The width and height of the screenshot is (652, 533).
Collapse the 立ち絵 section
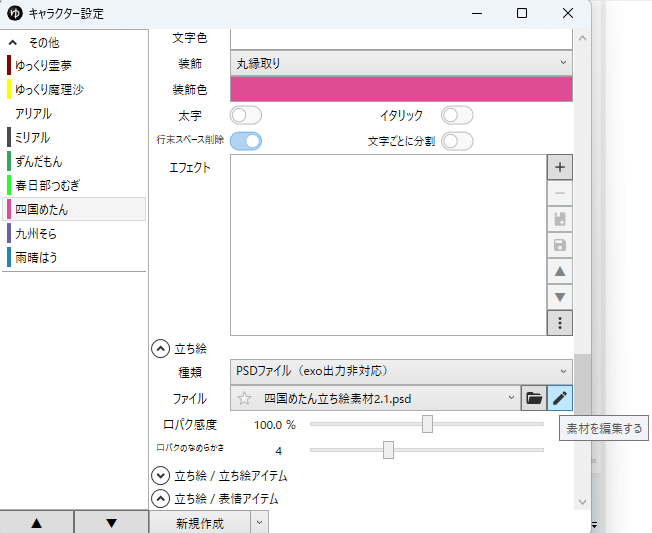pos(161,348)
